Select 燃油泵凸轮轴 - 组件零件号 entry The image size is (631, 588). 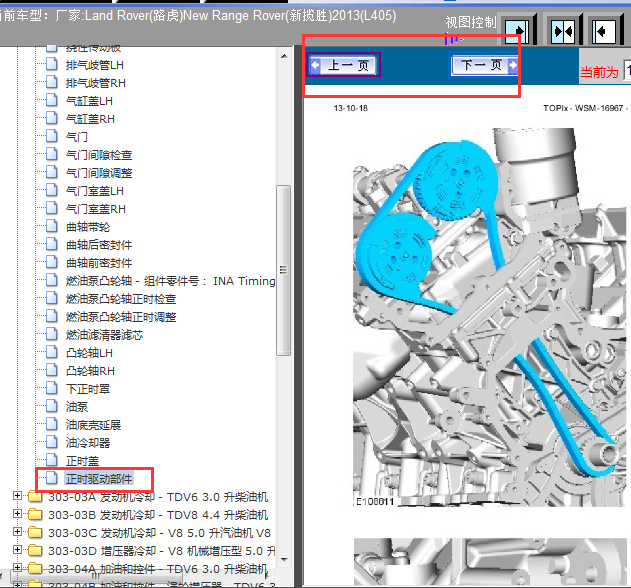171,281
